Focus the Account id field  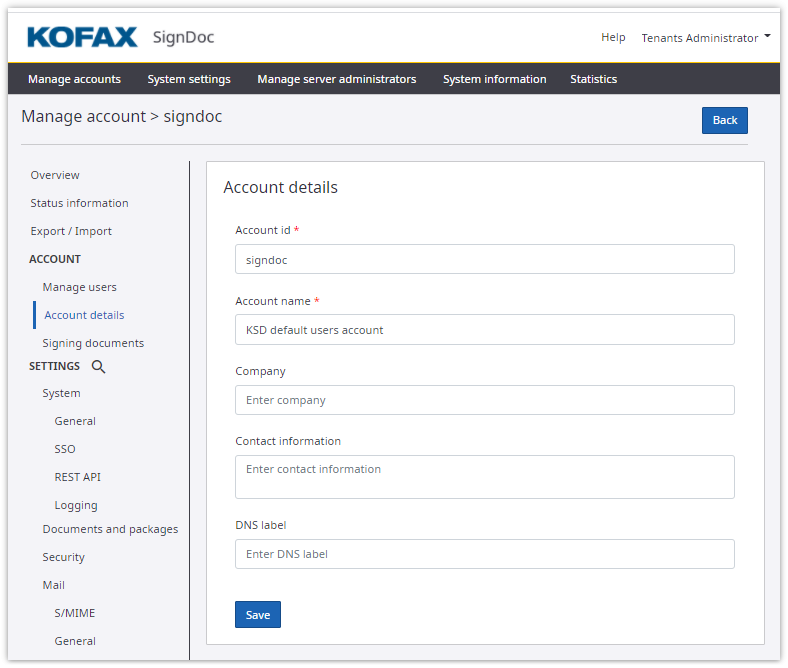click(484, 259)
